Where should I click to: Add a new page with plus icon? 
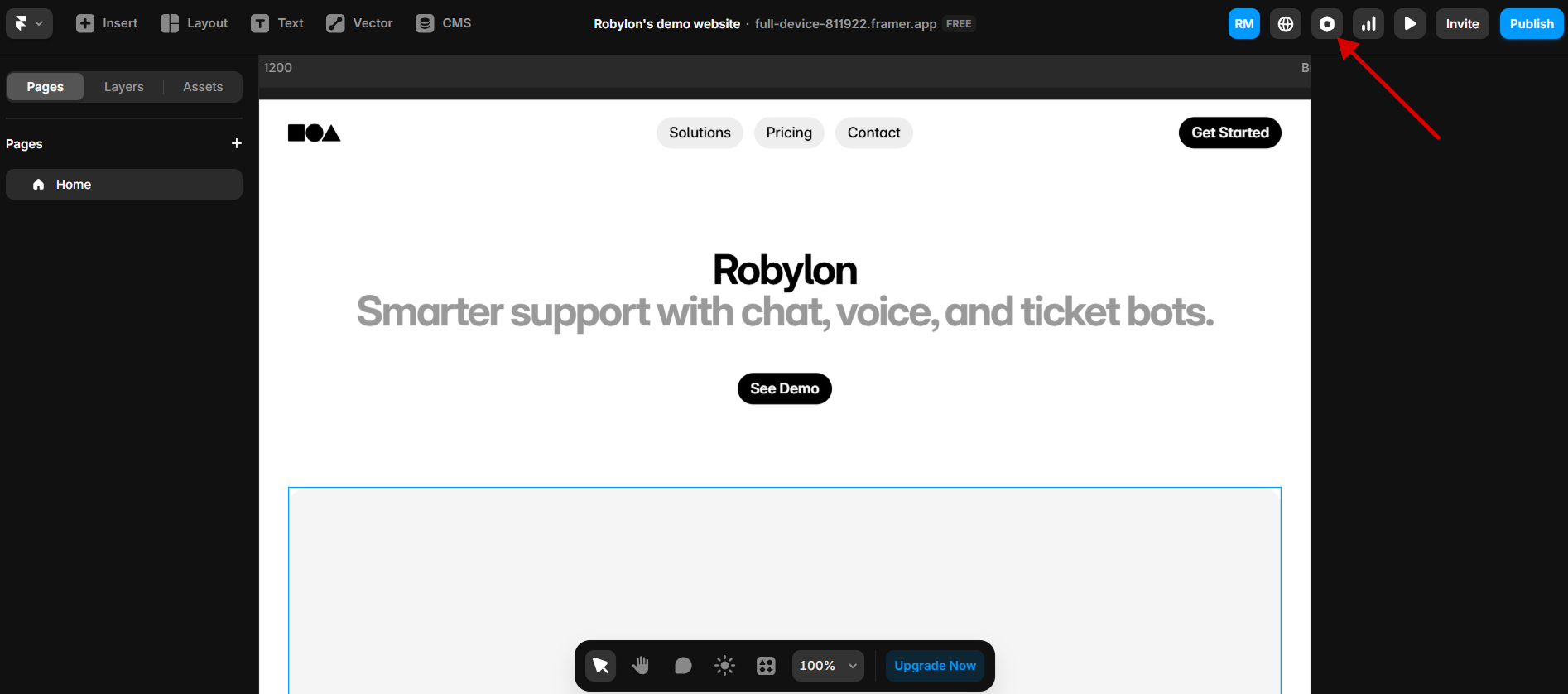[237, 143]
